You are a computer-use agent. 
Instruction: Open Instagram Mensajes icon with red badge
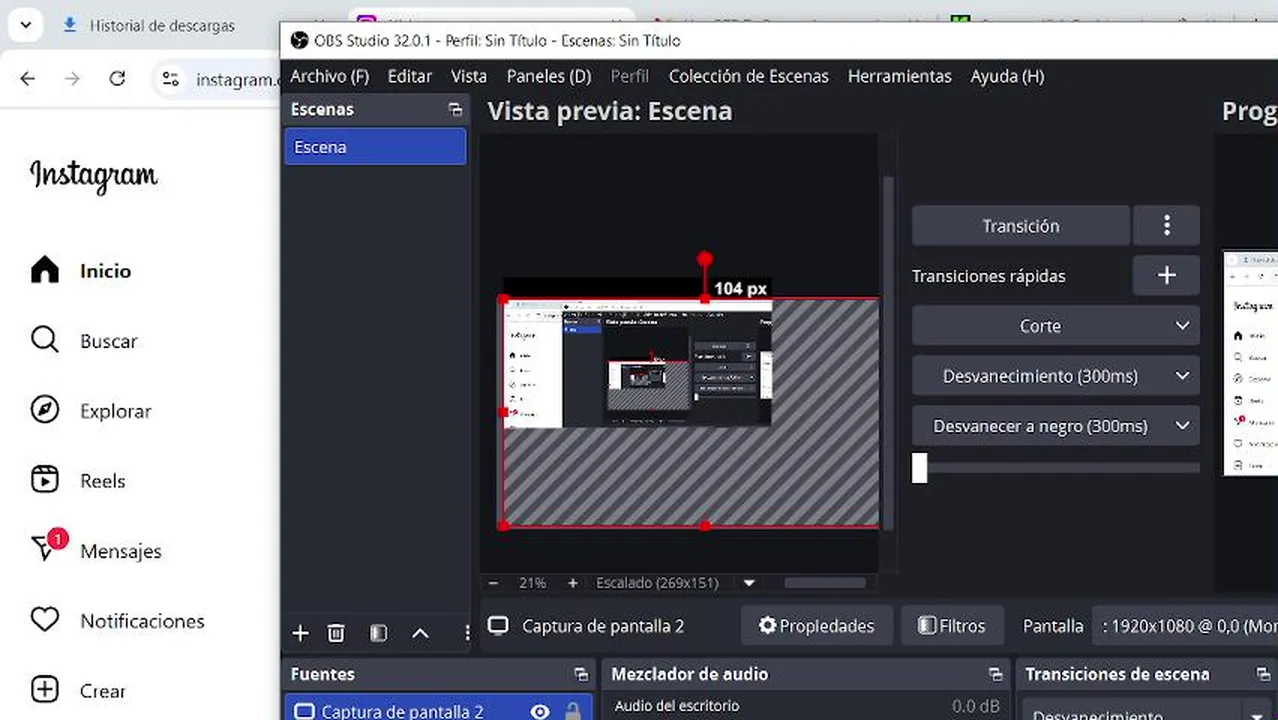(47, 547)
